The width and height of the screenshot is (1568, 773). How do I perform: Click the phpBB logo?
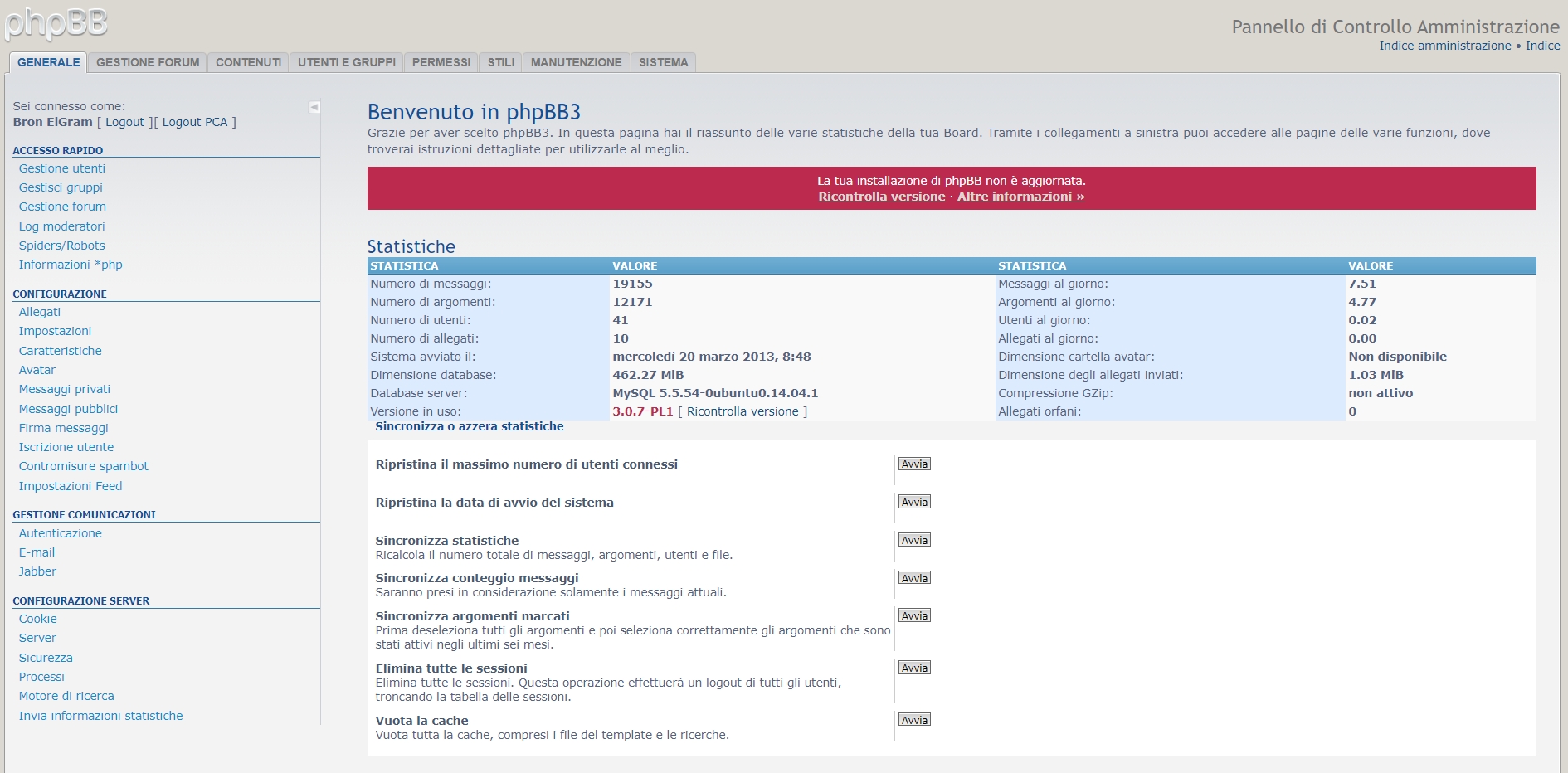[x=56, y=23]
